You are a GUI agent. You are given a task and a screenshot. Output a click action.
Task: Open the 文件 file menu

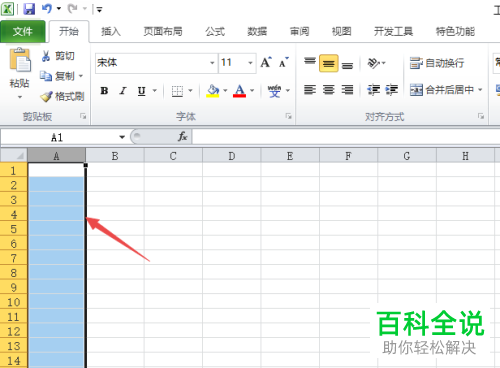click(23, 31)
